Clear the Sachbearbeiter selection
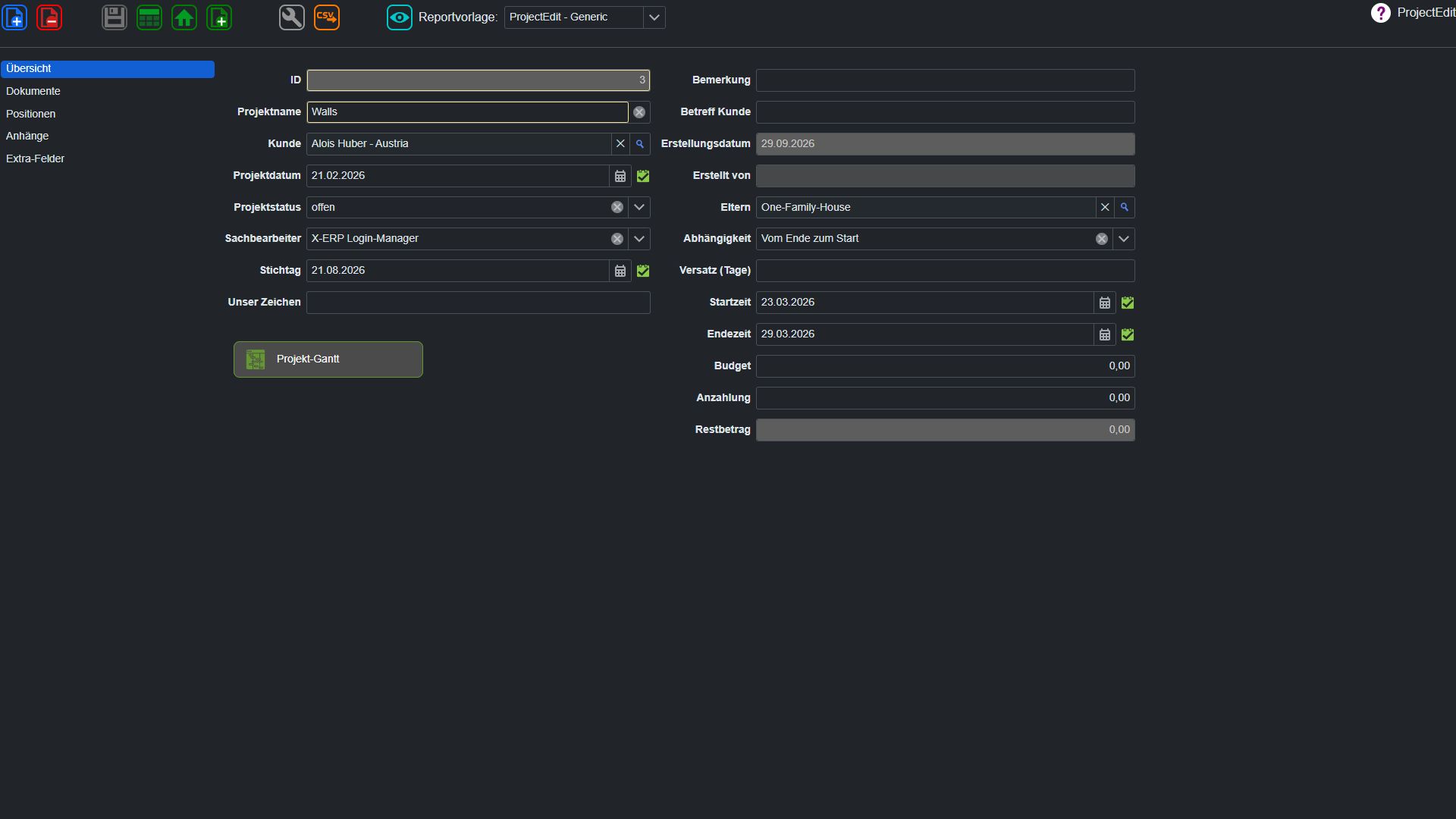 [x=617, y=239]
